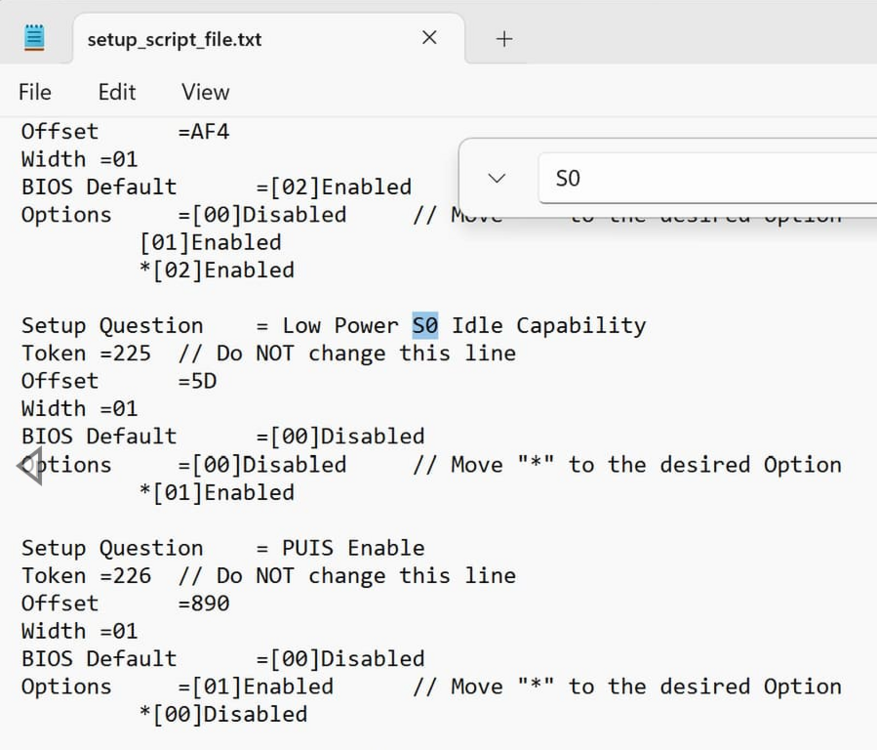This screenshot has height=750, width=877.
Task: Click the left-pointing triangle arrow beside Options
Action: (30, 465)
